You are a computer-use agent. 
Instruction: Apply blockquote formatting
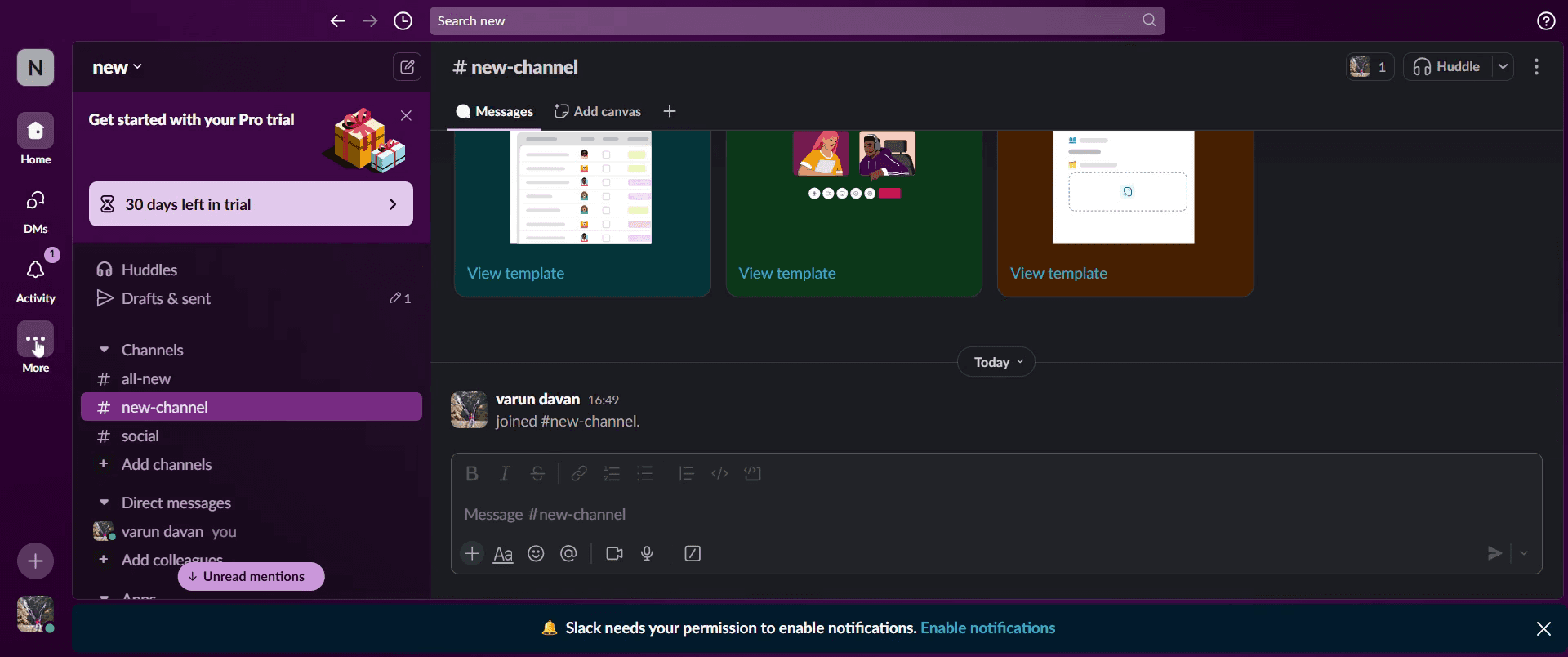686,474
